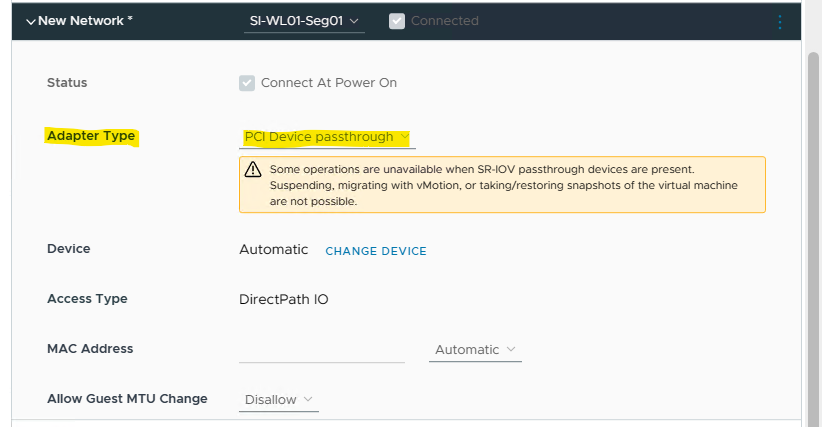828x427 pixels.
Task: Click the Adapter Type label
Action: tap(91, 136)
